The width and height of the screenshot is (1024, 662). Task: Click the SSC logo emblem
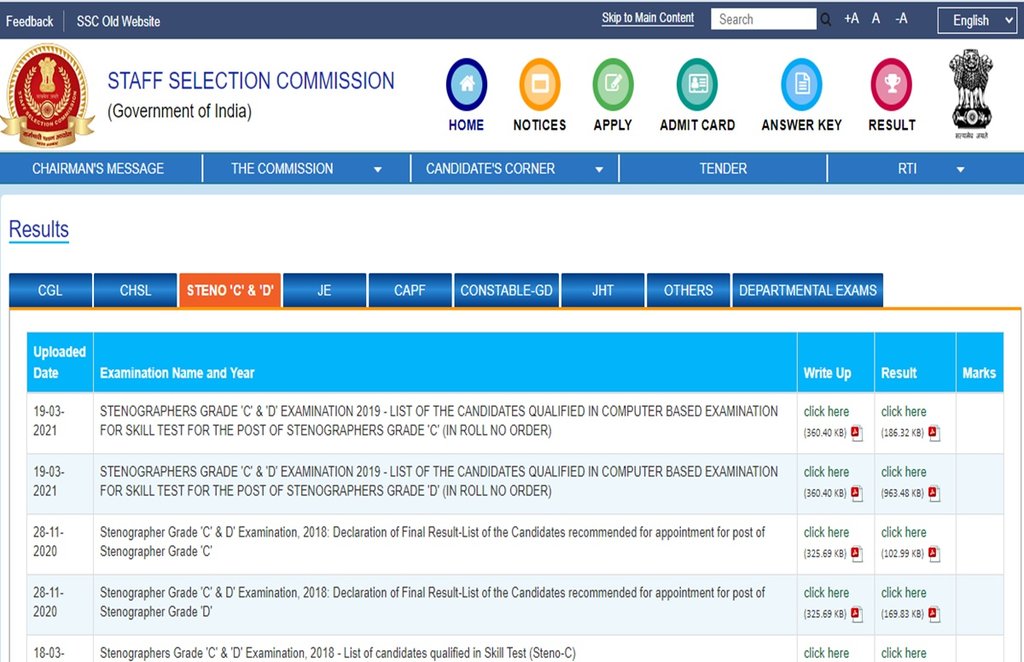tap(48, 95)
